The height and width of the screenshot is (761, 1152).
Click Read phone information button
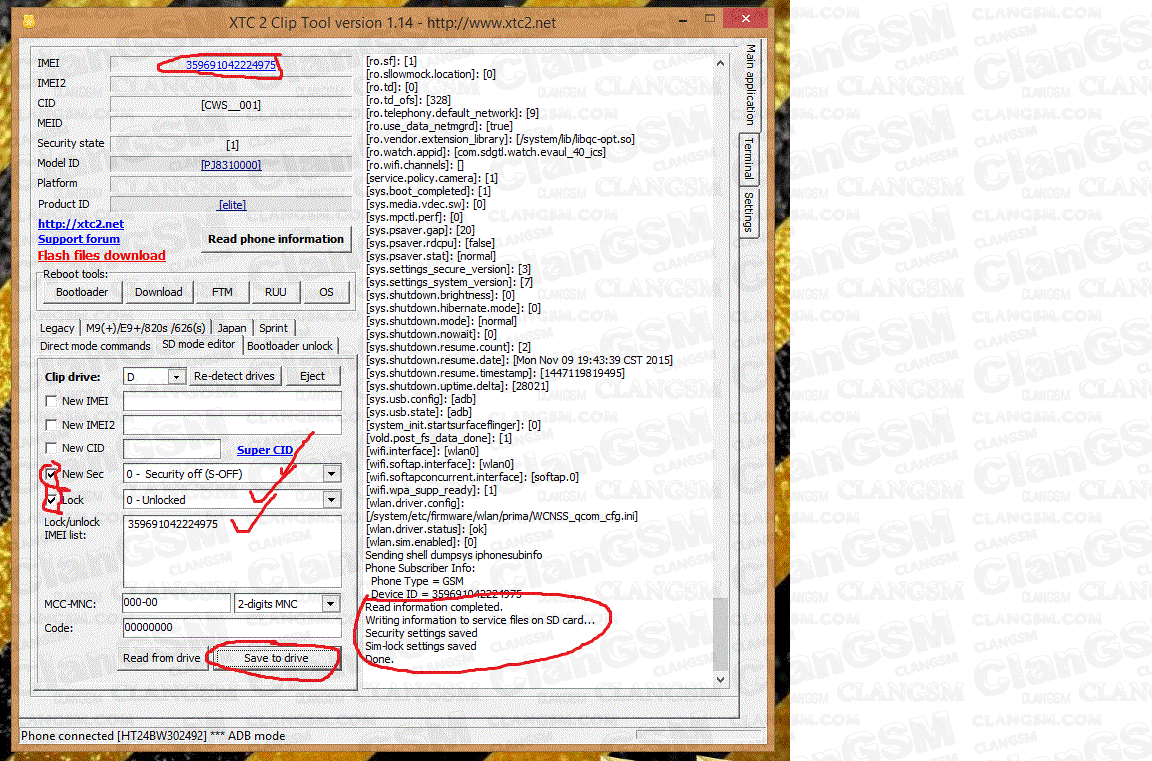(276, 239)
